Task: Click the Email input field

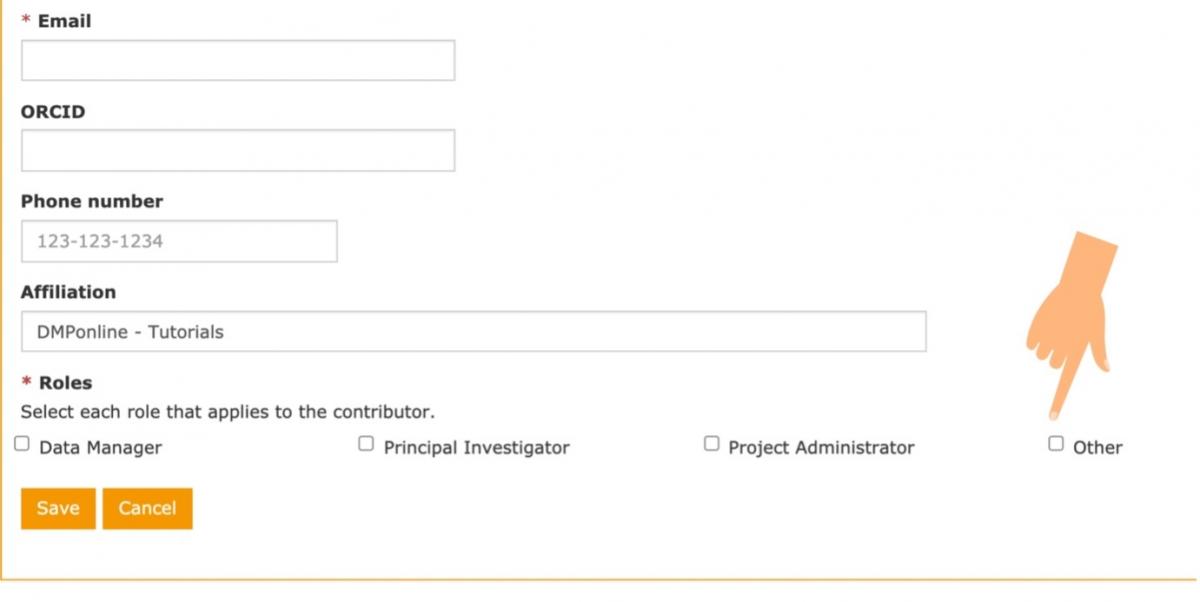Action: click(238, 61)
